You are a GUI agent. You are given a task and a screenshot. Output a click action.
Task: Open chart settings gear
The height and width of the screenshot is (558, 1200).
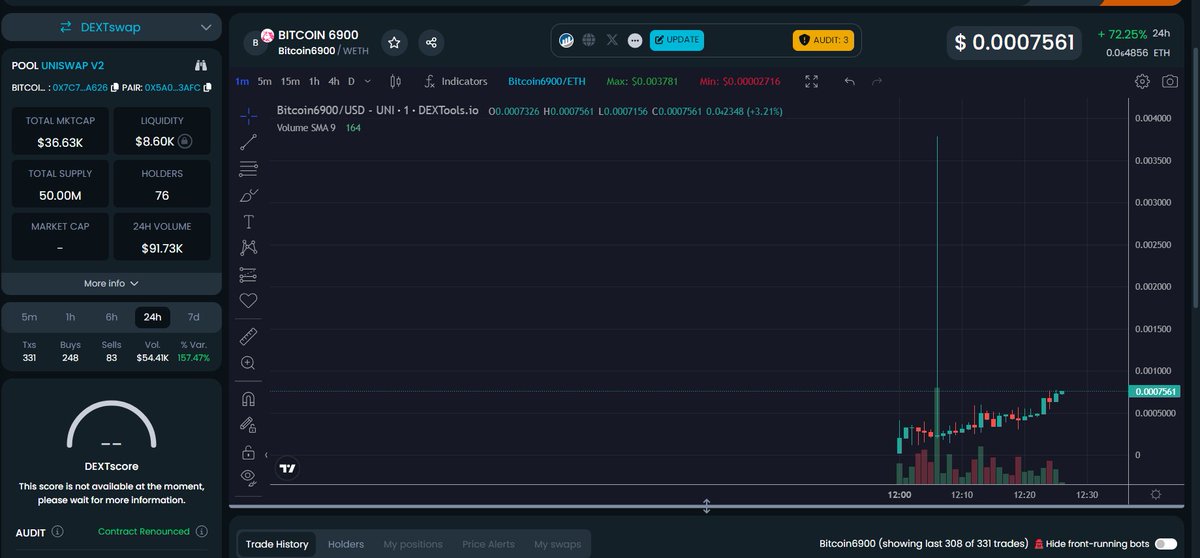pyautogui.click(x=1142, y=81)
